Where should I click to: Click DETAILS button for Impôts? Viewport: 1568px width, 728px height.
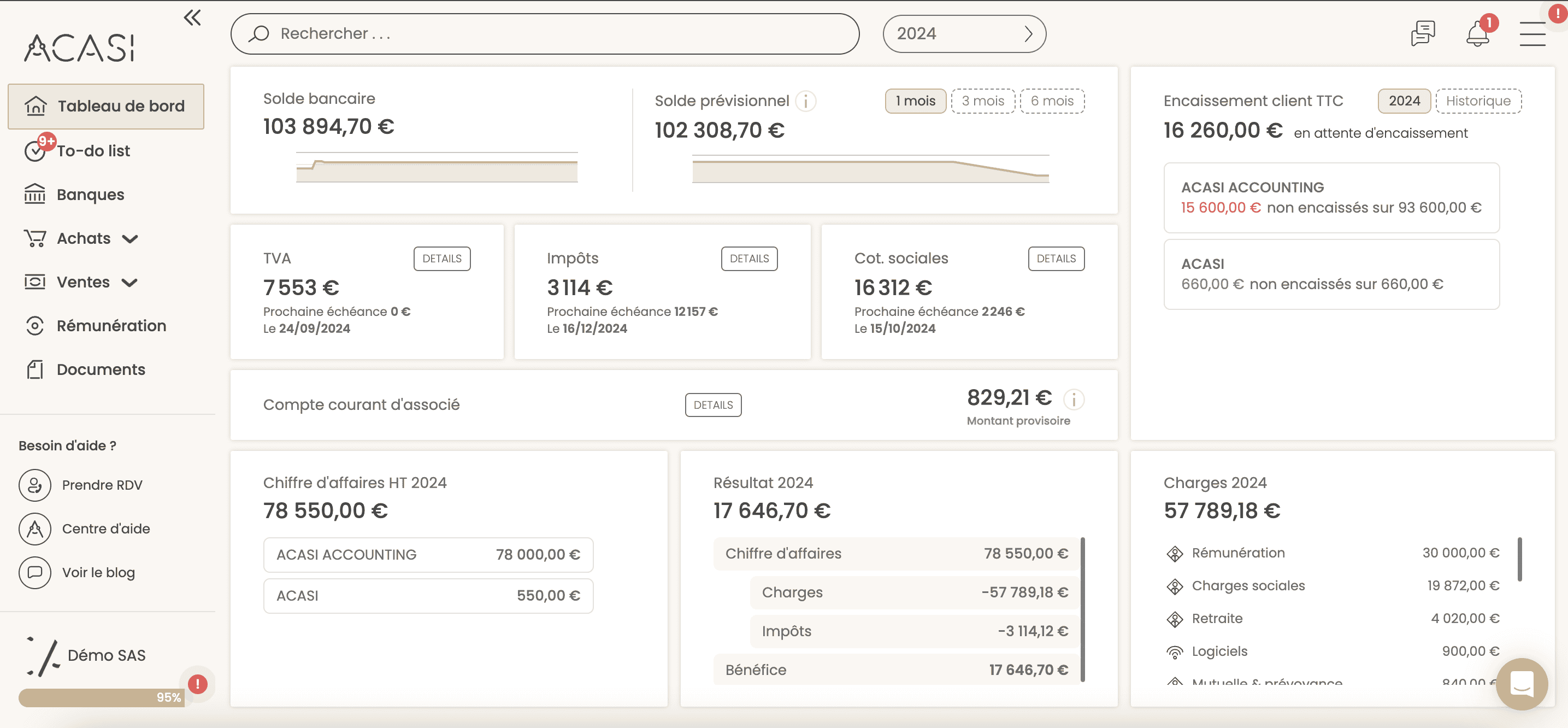click(749, 259)
